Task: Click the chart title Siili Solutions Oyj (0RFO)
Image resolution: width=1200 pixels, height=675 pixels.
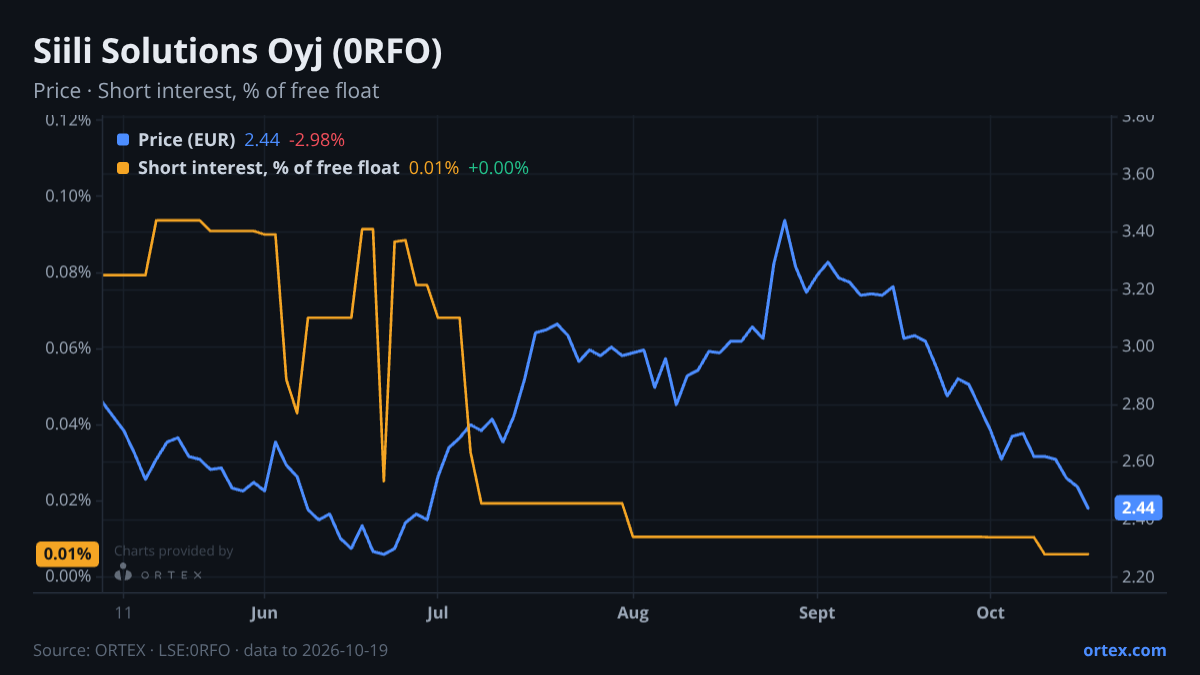Action: (x=238, y=53)
